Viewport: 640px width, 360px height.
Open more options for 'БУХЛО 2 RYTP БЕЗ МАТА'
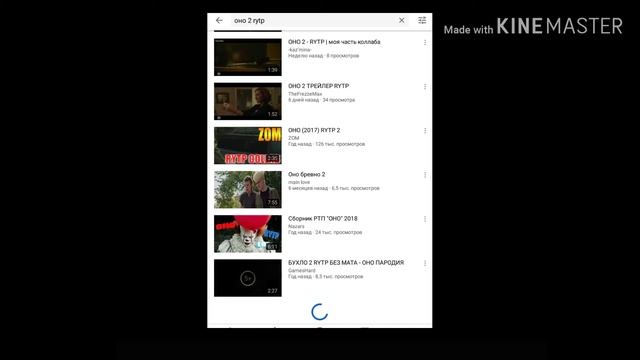[x=425, y=263]
